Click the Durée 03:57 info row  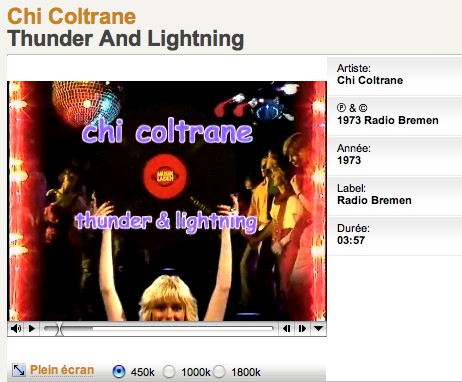tap(395, 236)
